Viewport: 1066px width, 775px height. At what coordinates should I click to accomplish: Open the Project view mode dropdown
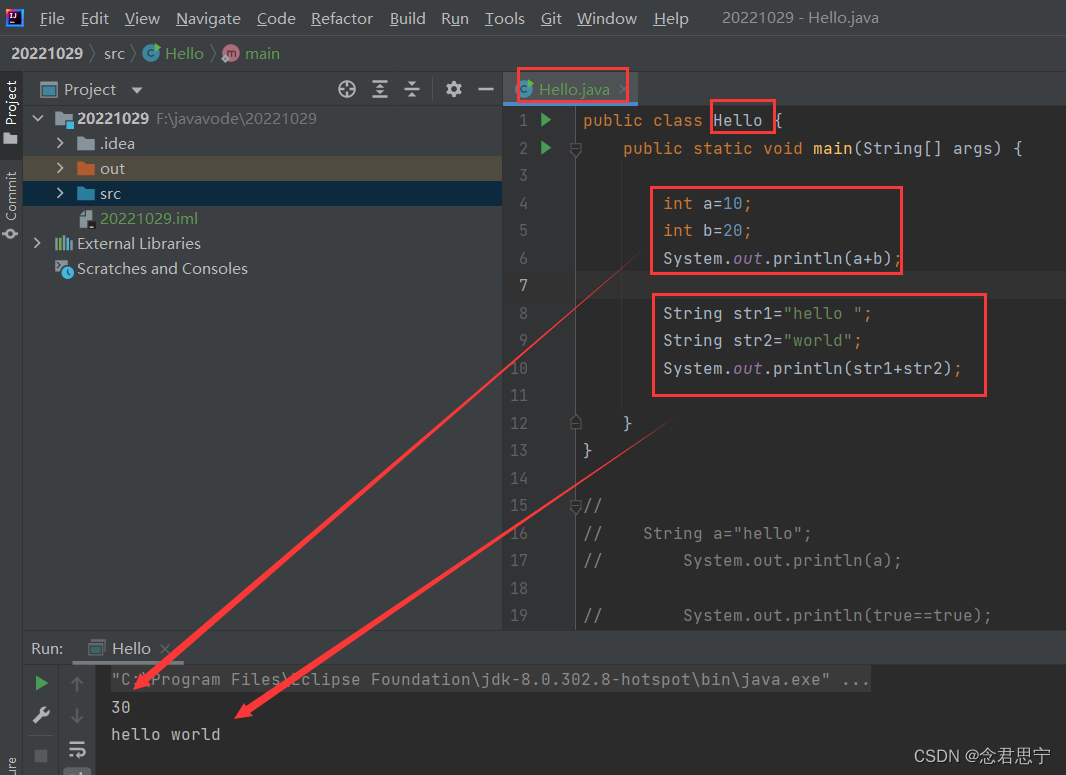click(136, 89)
